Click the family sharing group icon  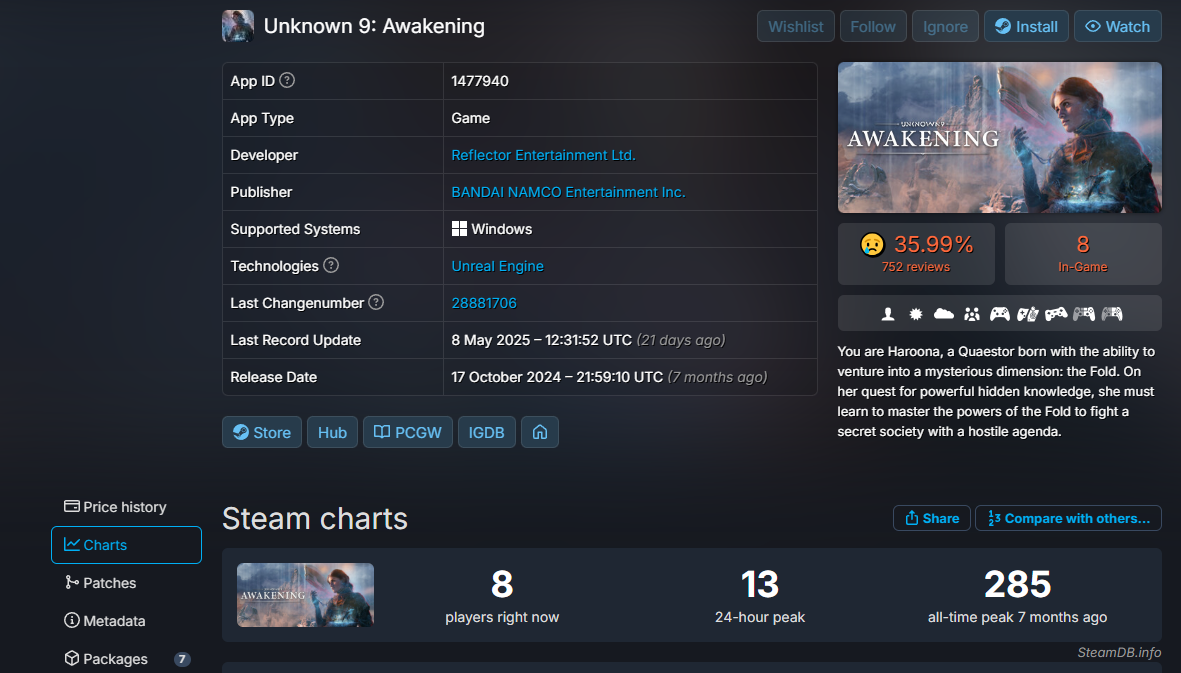click(971, 314)
